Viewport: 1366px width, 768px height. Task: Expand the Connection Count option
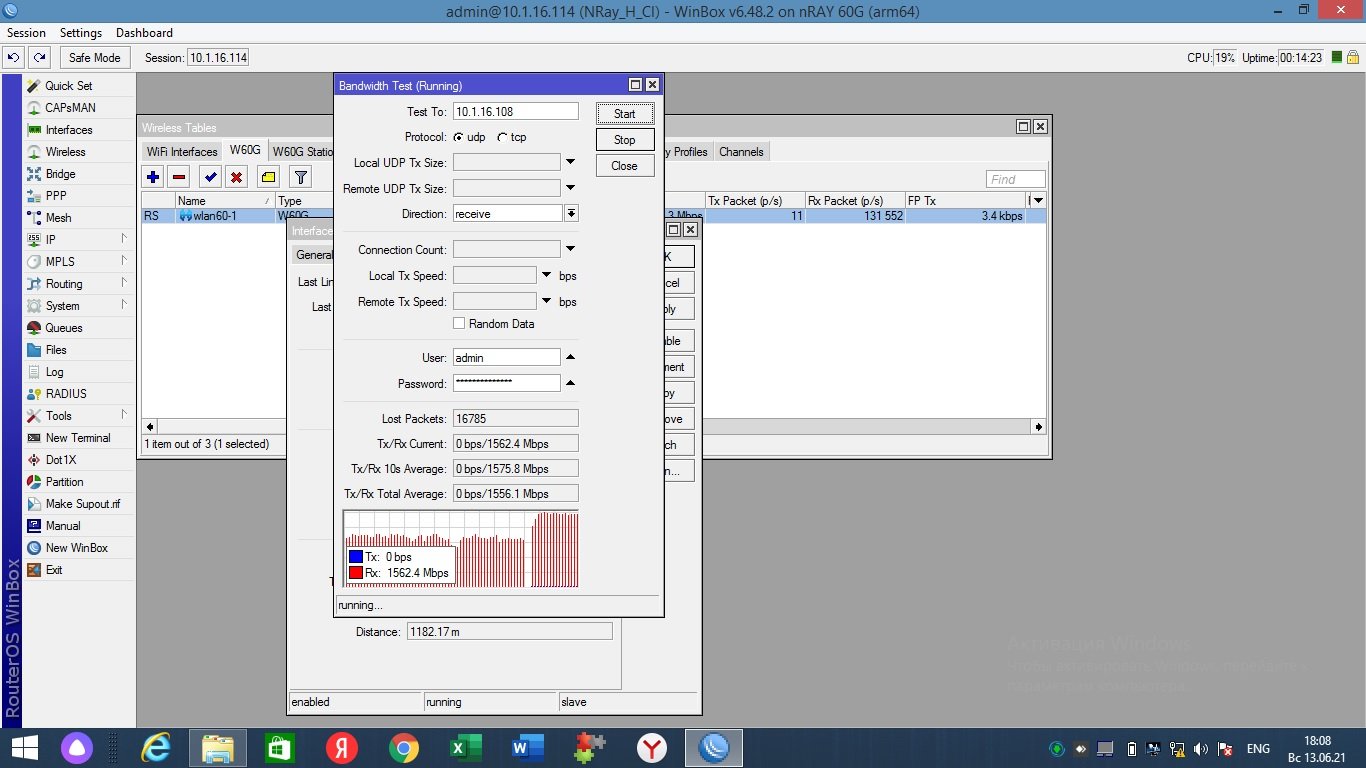(x=571, y=249)
